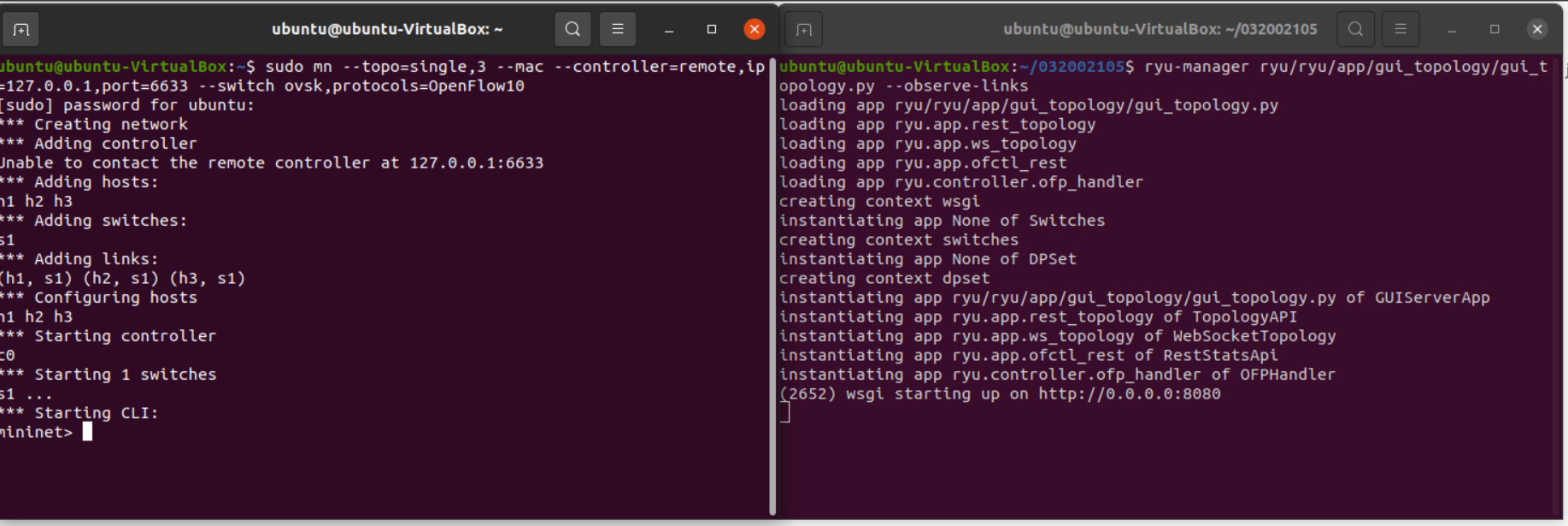Open search in right 032002105 terminal
Viewport: 1568px width, 526px height.
click(x=1355, y=29)
